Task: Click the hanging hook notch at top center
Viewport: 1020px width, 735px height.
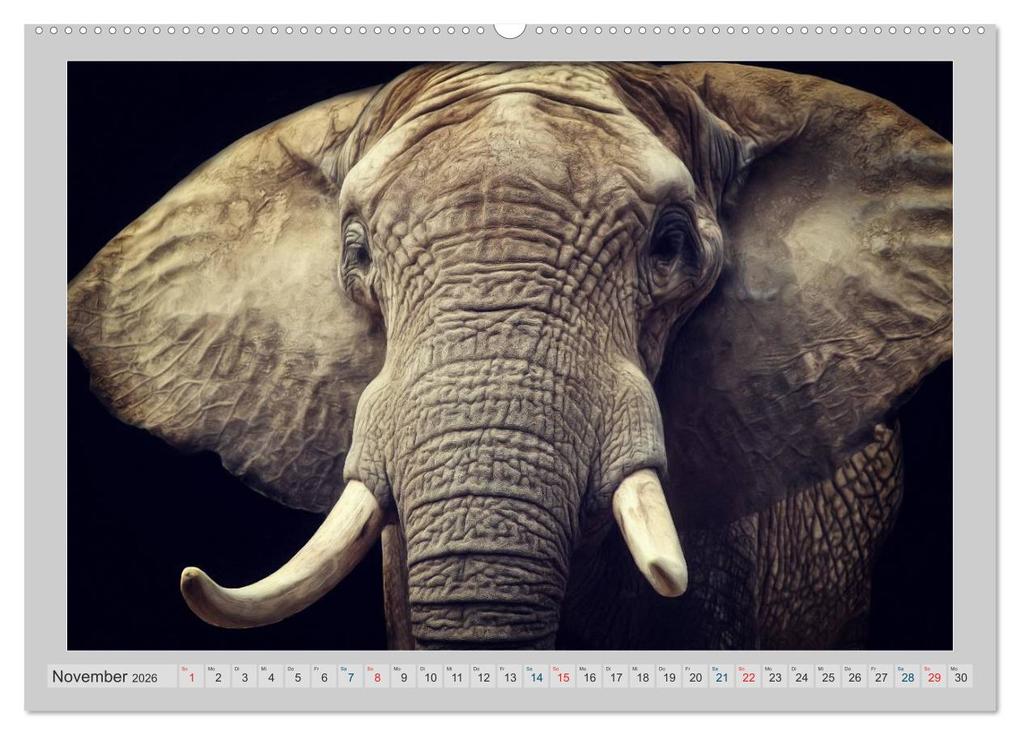Action: [509, 30]
